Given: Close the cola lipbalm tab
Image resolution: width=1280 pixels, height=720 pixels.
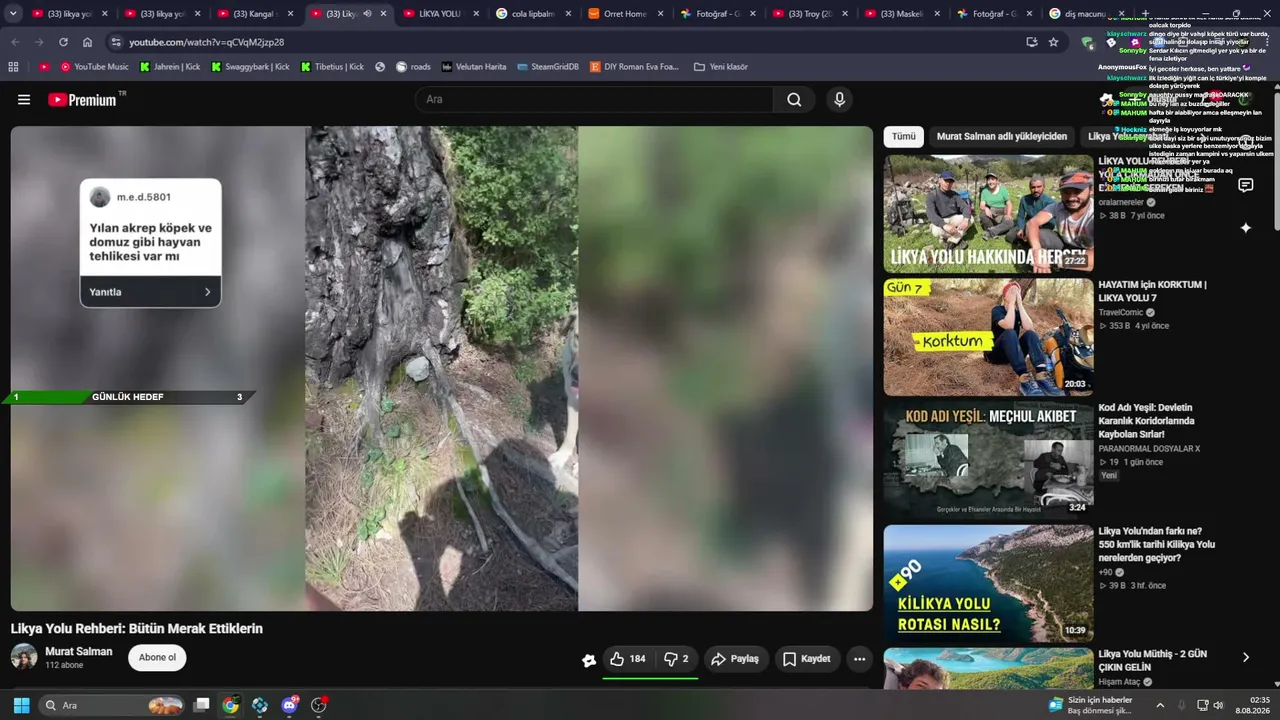Looking at the screenshot, I should tap(568, 14).
